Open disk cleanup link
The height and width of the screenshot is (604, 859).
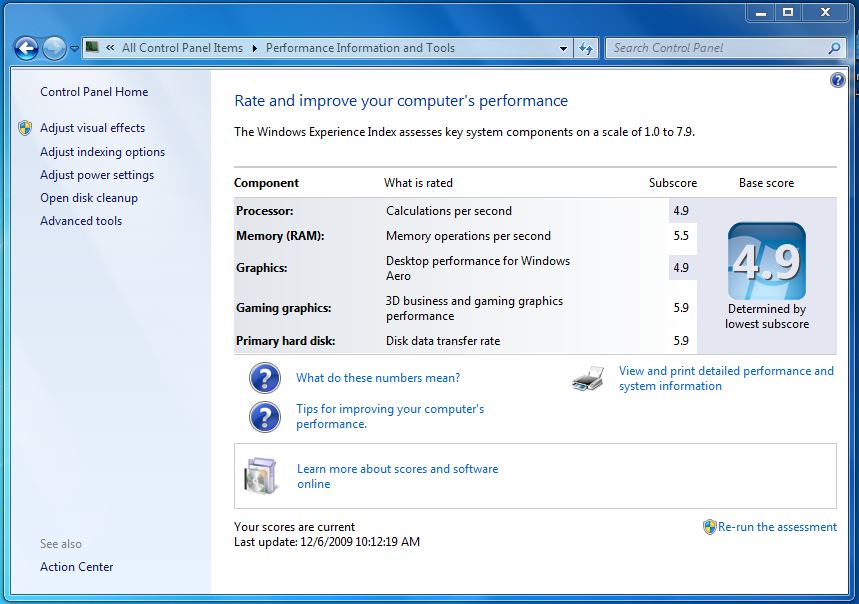89,198
